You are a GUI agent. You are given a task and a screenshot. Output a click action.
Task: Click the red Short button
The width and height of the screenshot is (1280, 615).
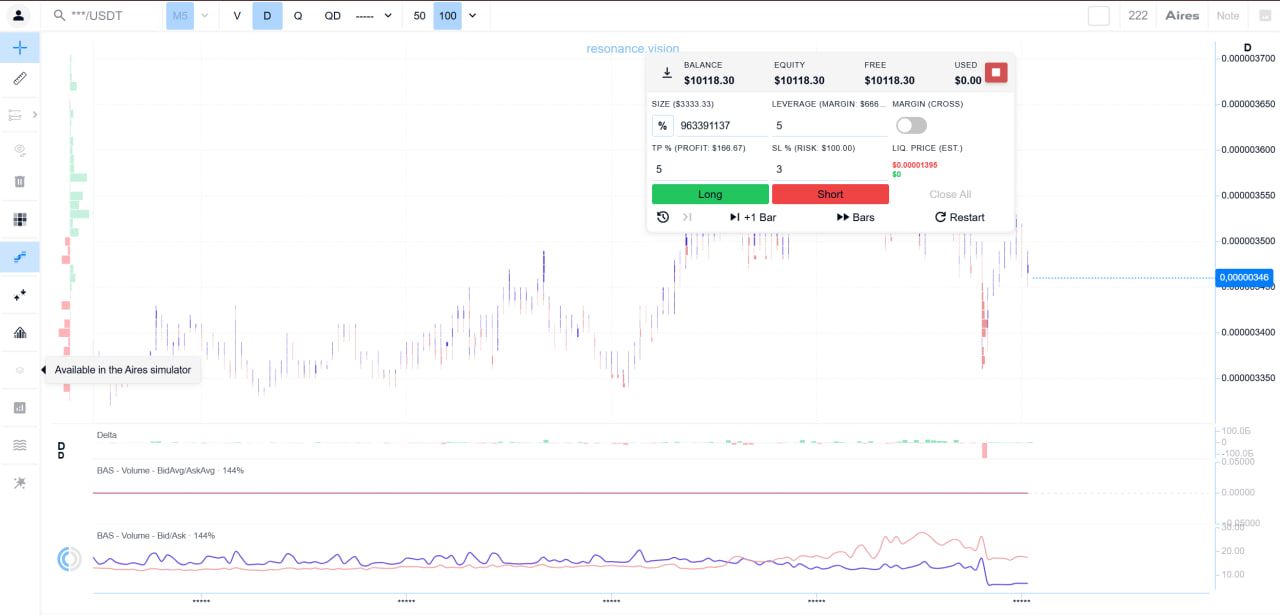pyautogui.click(x=830, y=194)
